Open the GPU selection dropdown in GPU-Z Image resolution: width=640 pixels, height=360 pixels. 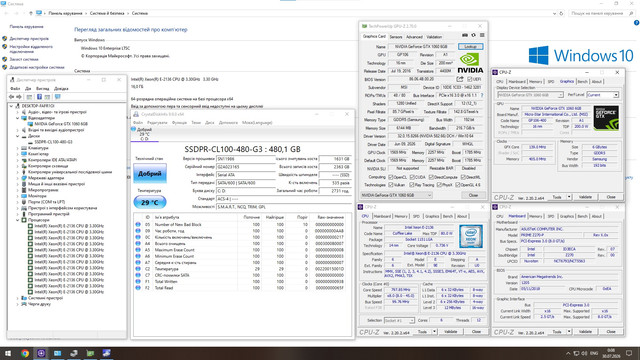click(x=396, y=195)
